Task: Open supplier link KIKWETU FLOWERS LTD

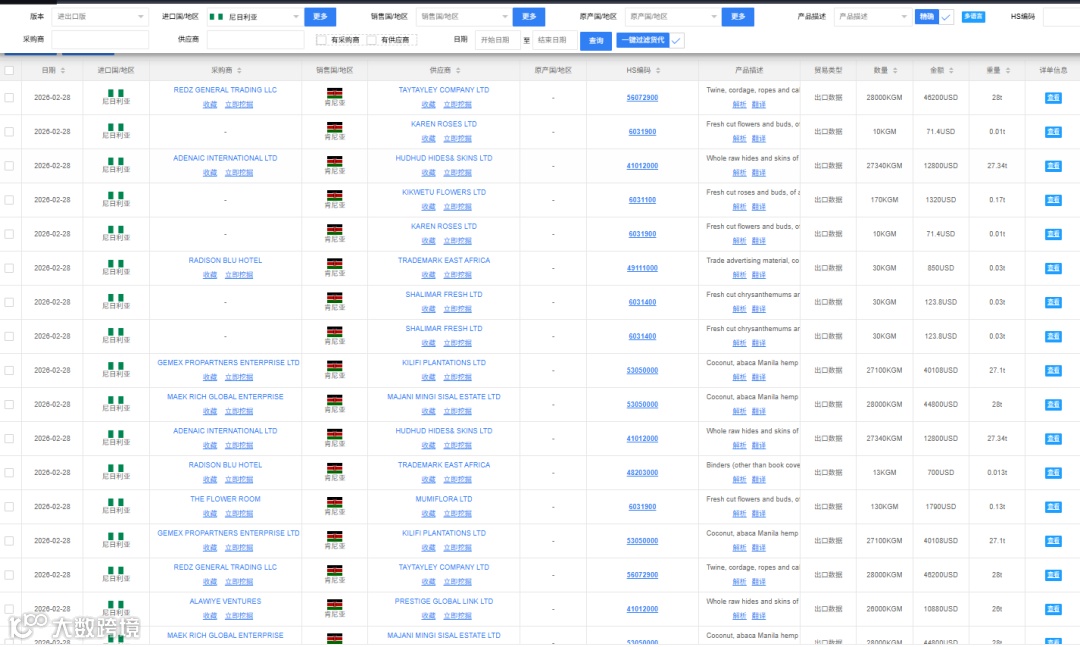Action: point(444,192)
